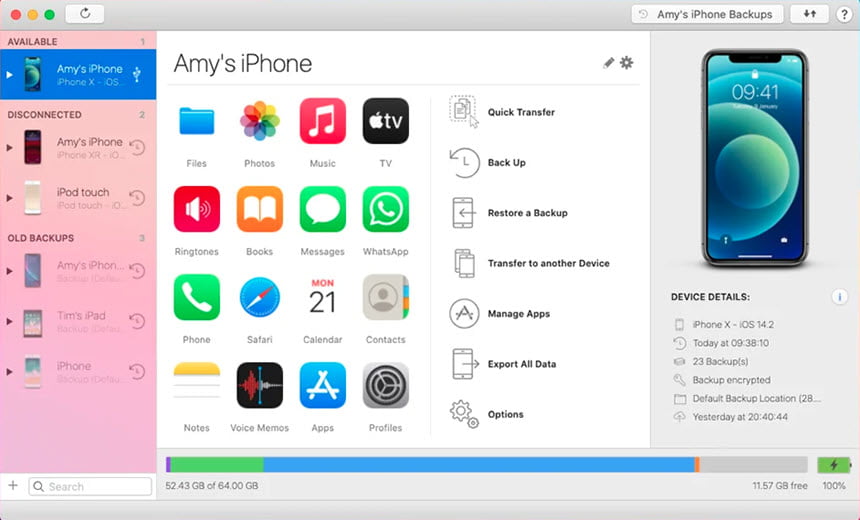Image resolution: width=860 pixels, height=520 pixels.
Task: Expand the iPod touch row
Action: tap(9, 198)
